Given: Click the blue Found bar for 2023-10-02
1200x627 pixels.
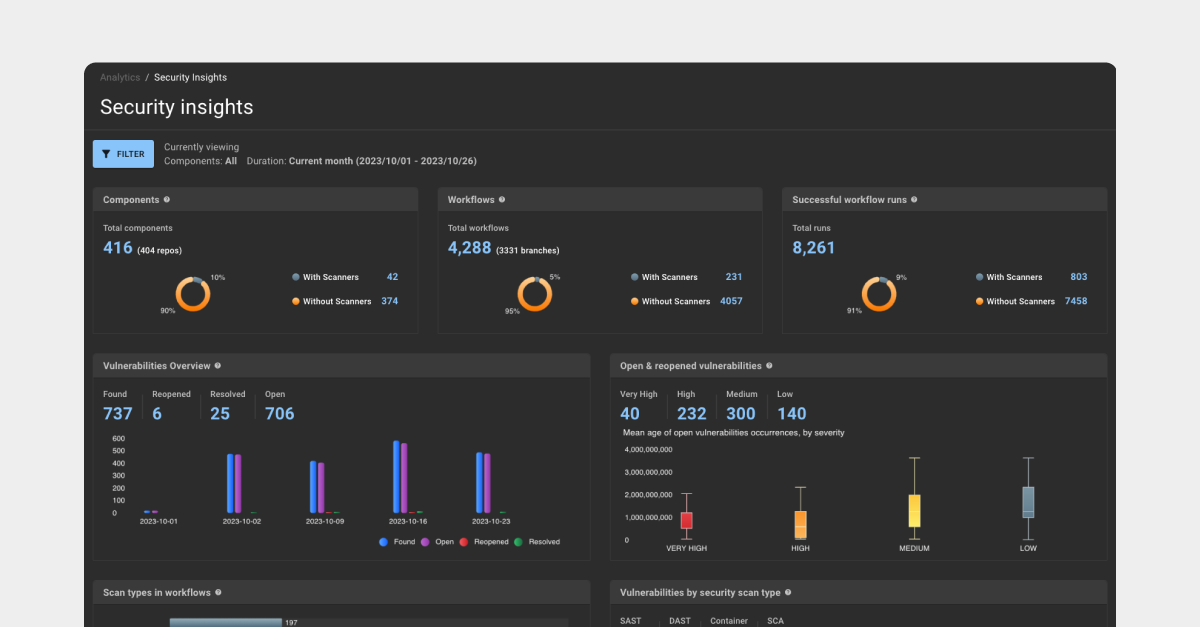Looking at the screenshot, I should click(x=230, y=483).
